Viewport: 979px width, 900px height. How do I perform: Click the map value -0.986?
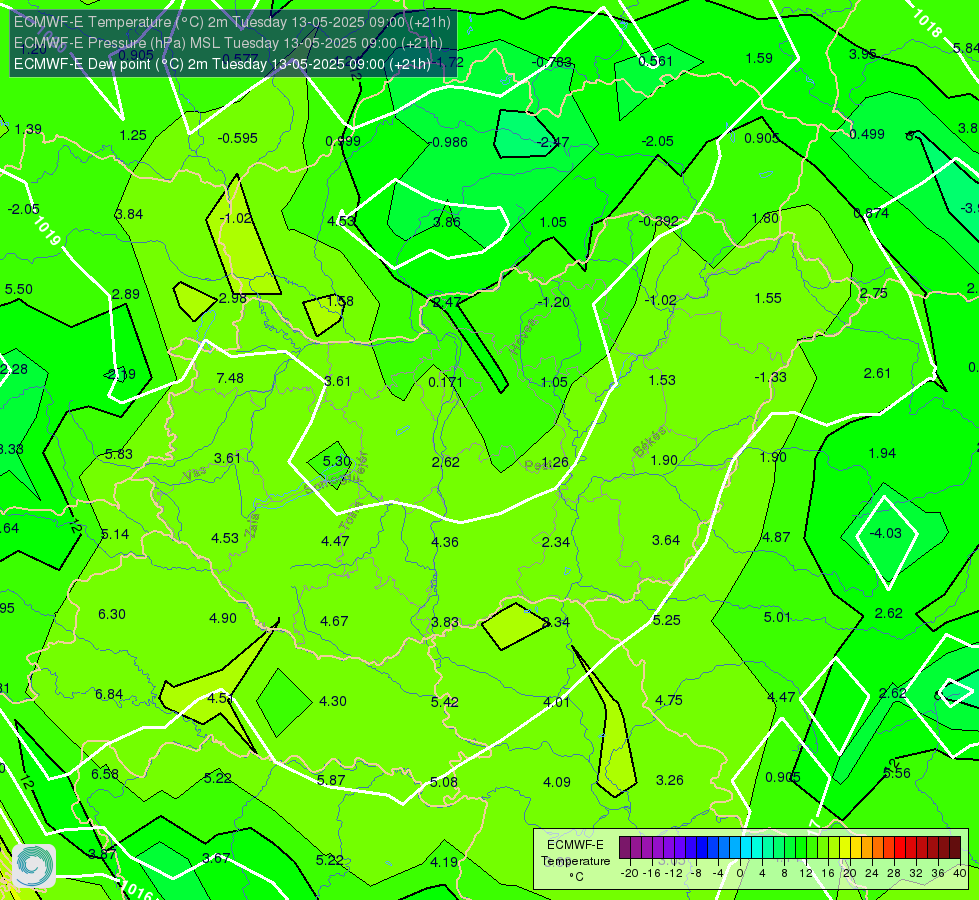[448, 142]
